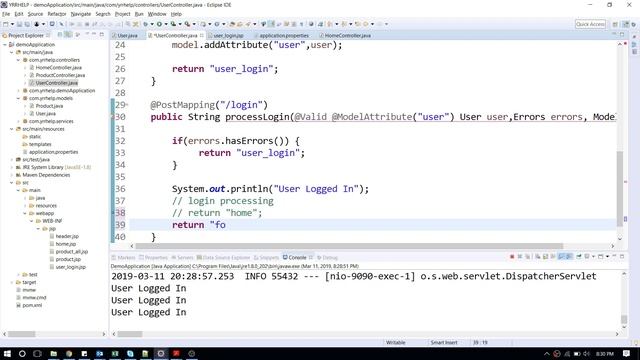Open the Window menu
This screenshot has height=360, width=640.
(x=157, y=14)
